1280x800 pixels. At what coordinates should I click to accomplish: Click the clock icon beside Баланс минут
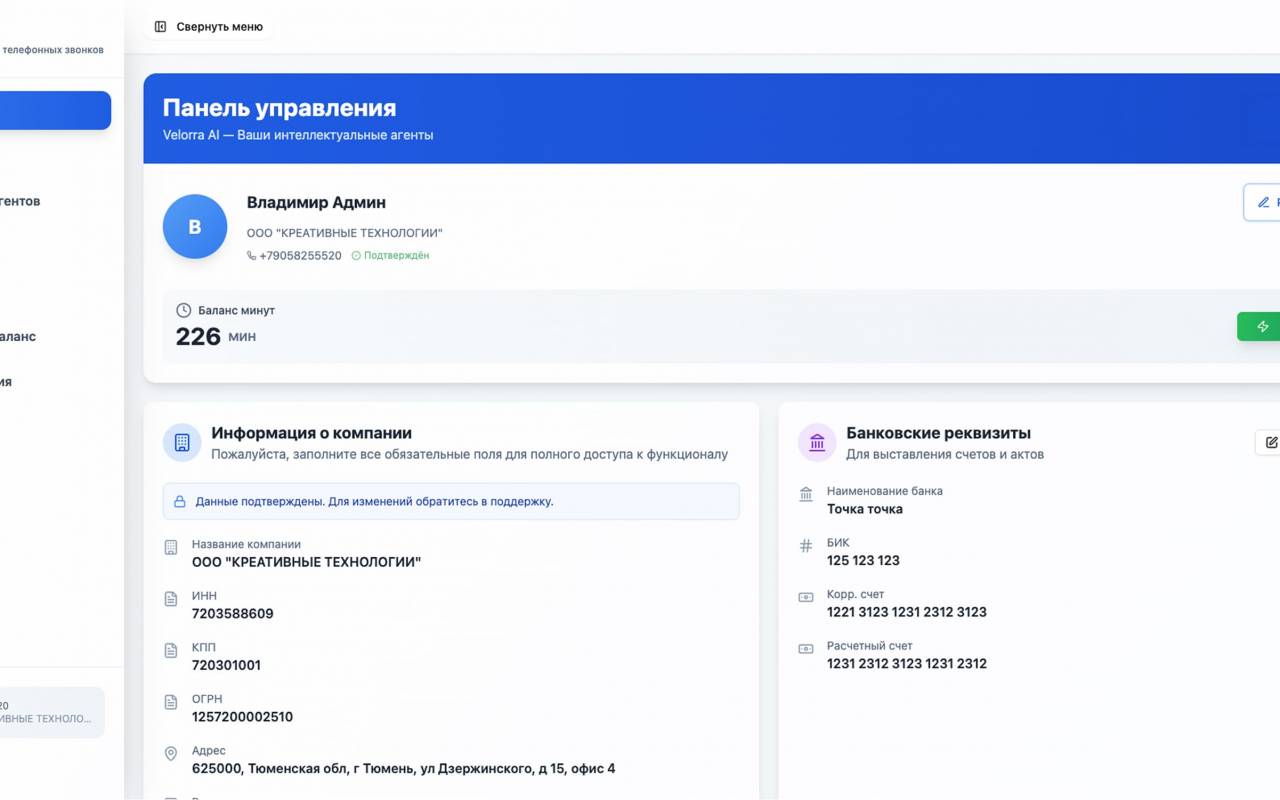[x=183, y=311]
